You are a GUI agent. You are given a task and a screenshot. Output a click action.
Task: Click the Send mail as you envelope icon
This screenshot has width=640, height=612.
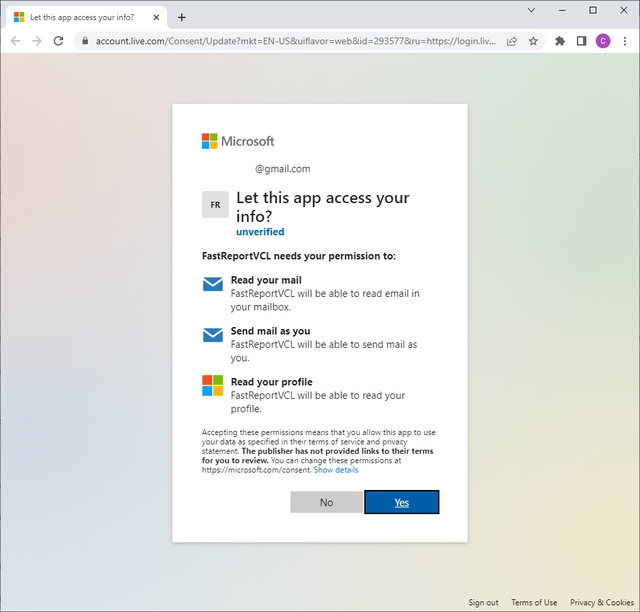click(213, 335)
